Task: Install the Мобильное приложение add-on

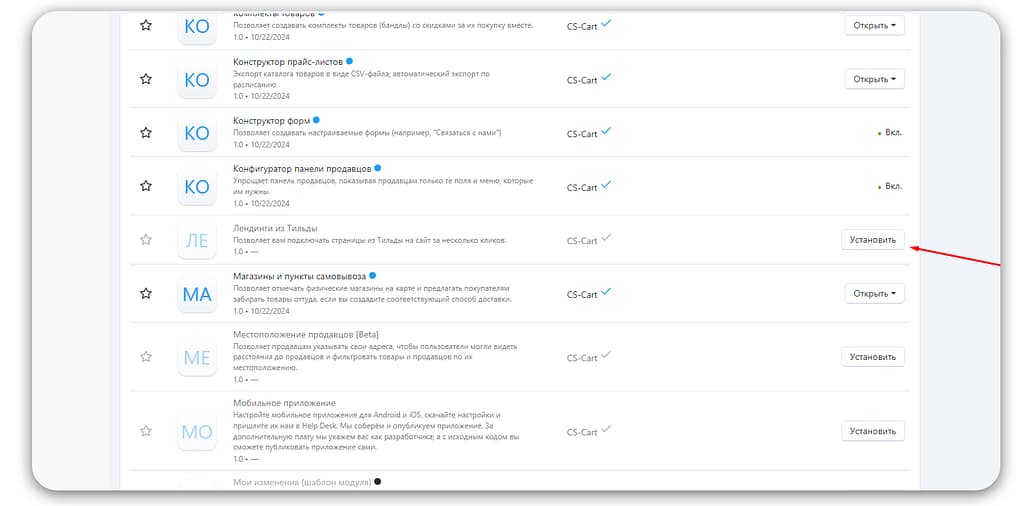Action: click(x=873, y=431)
